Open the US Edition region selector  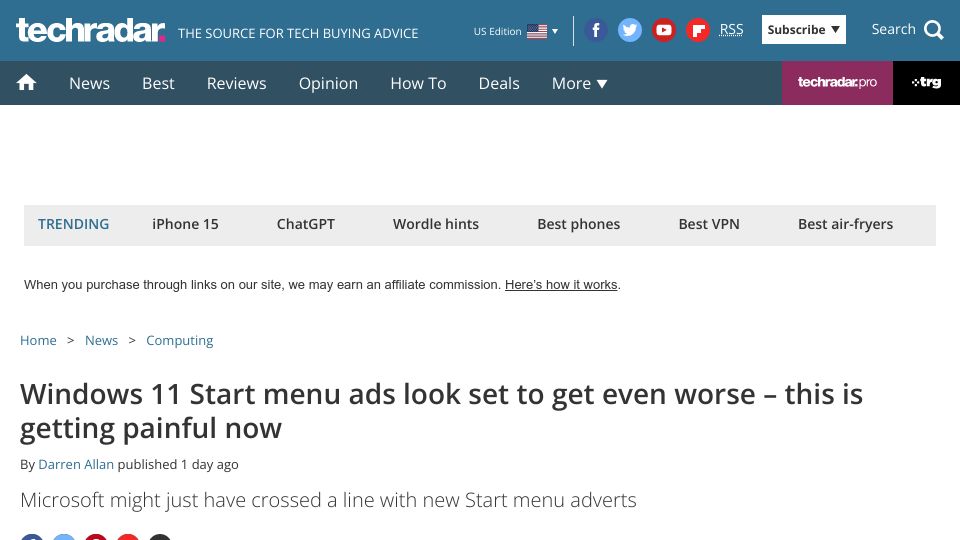click(516, 31)
